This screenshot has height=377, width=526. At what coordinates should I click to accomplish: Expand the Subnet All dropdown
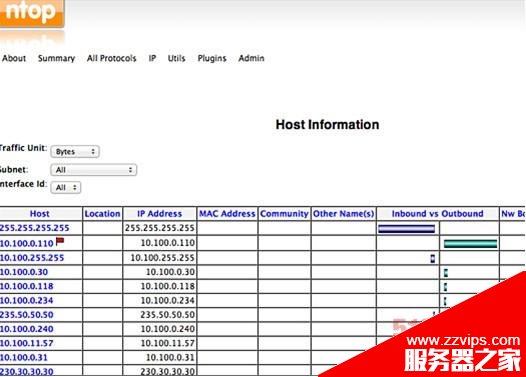coord(94,170)
